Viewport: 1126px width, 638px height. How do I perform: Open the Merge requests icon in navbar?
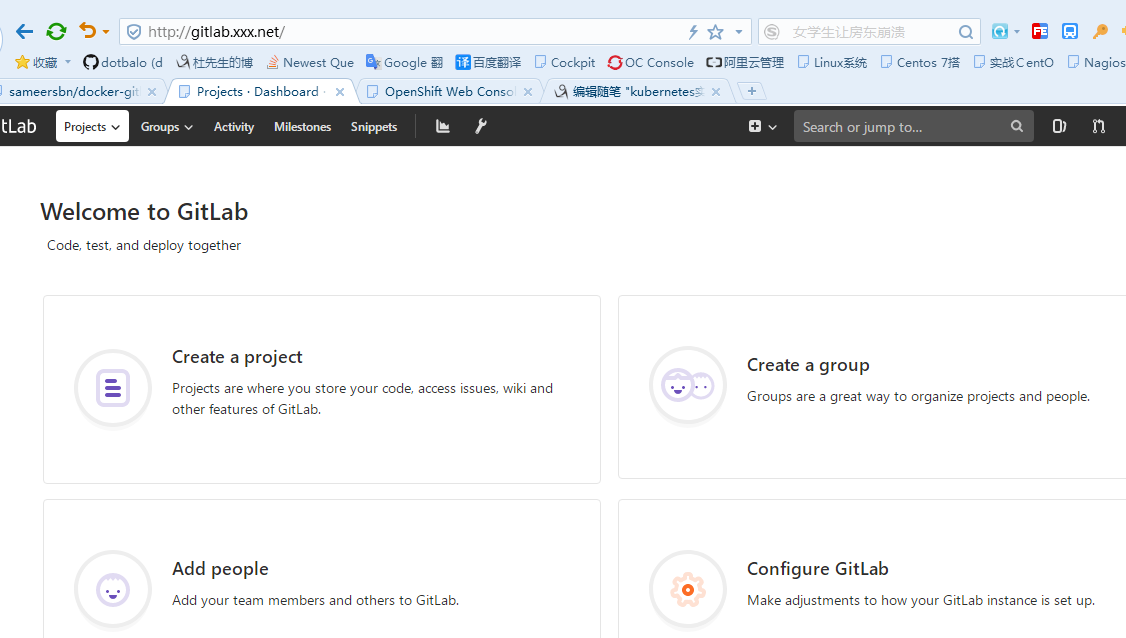(1099, 126)
